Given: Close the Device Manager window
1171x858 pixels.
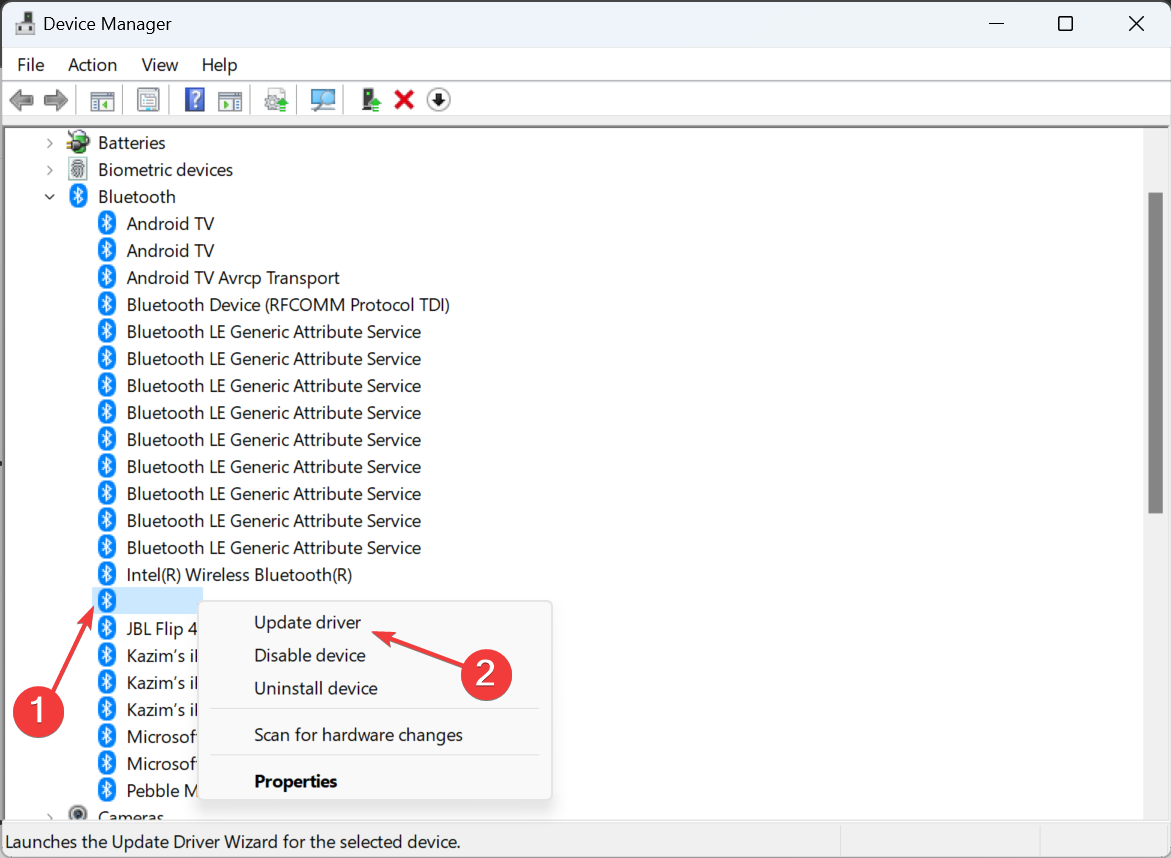Looking at the screenshot, I should pos(1136,24).
